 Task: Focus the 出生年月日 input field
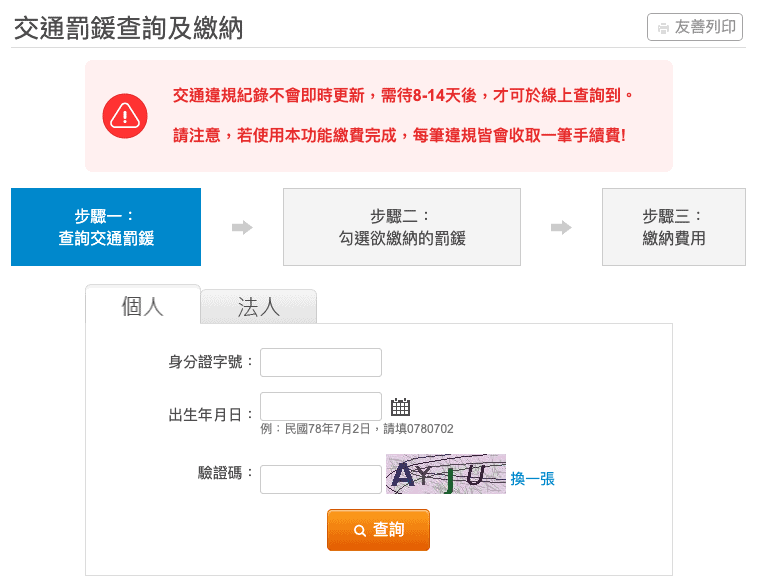coord(321,406)
